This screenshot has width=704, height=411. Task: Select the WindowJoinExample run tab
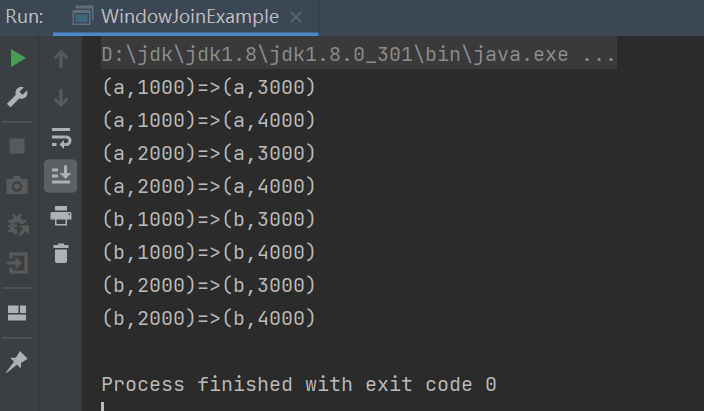click(x=178, y=17)
